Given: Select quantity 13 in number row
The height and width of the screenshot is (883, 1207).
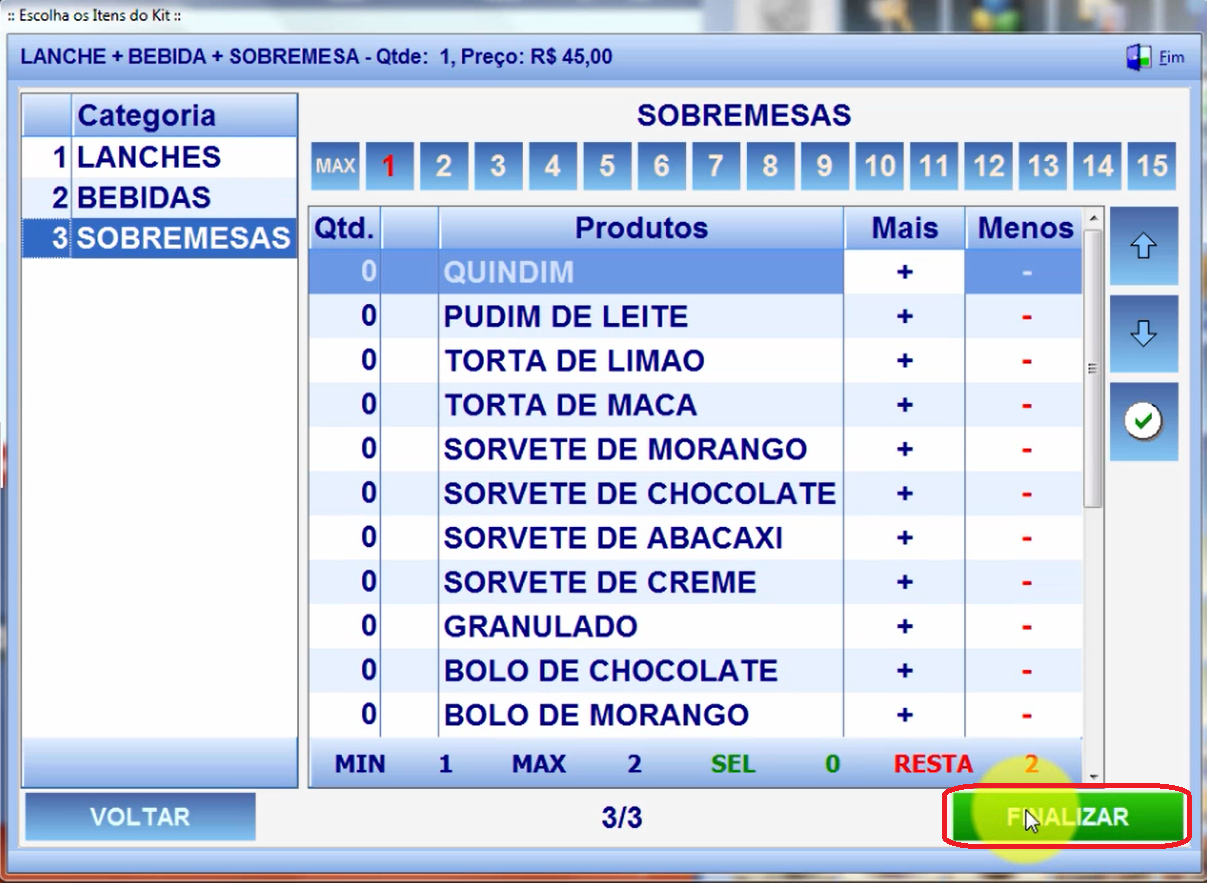Looking at the screenshot, I should (x=1043, y=166).
